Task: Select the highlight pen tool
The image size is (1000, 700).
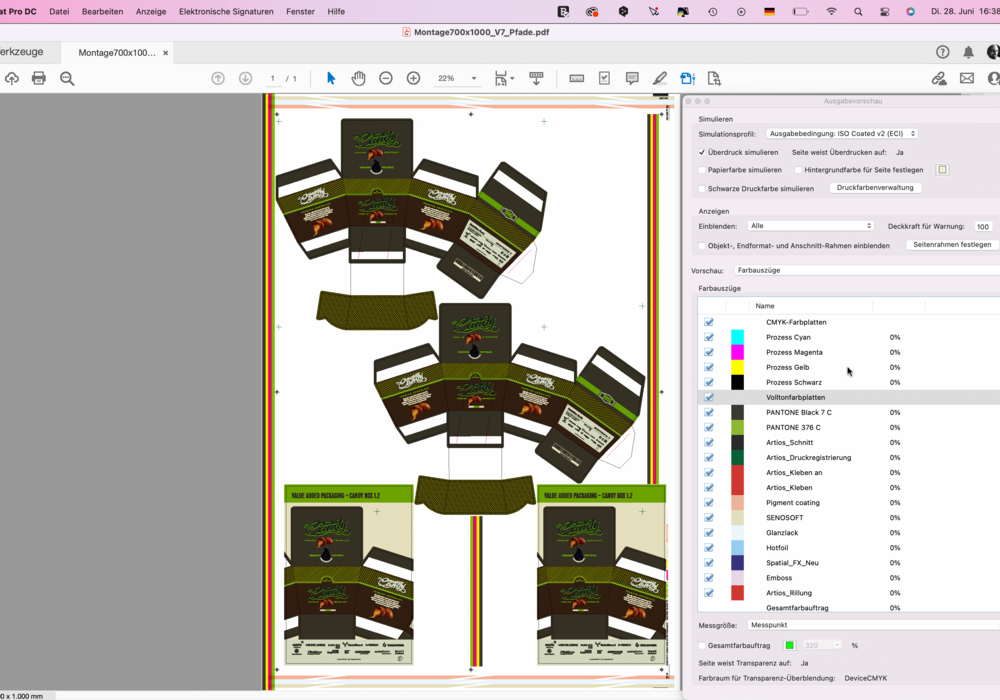Action: tap(660, 78)
